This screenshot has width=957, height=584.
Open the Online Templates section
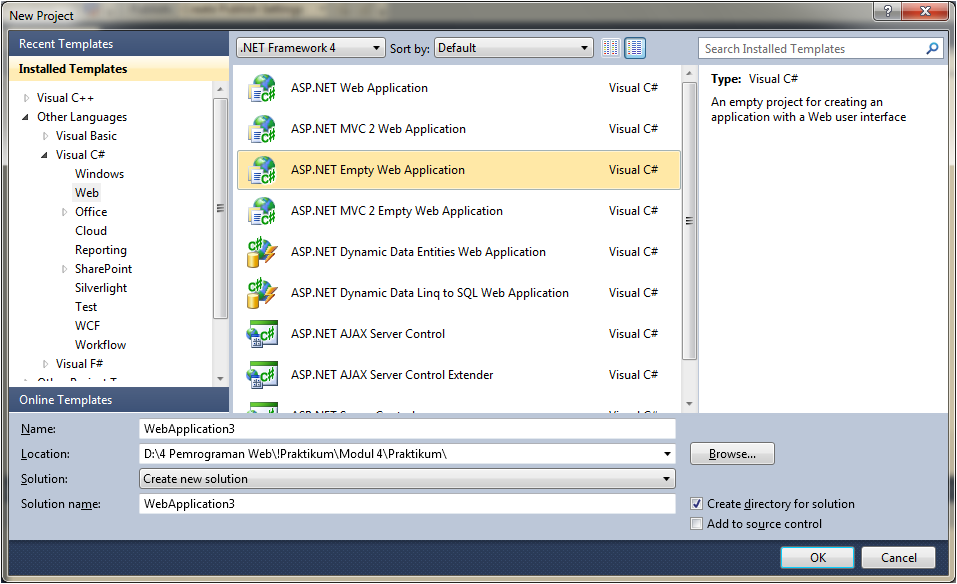click(119, 400)
